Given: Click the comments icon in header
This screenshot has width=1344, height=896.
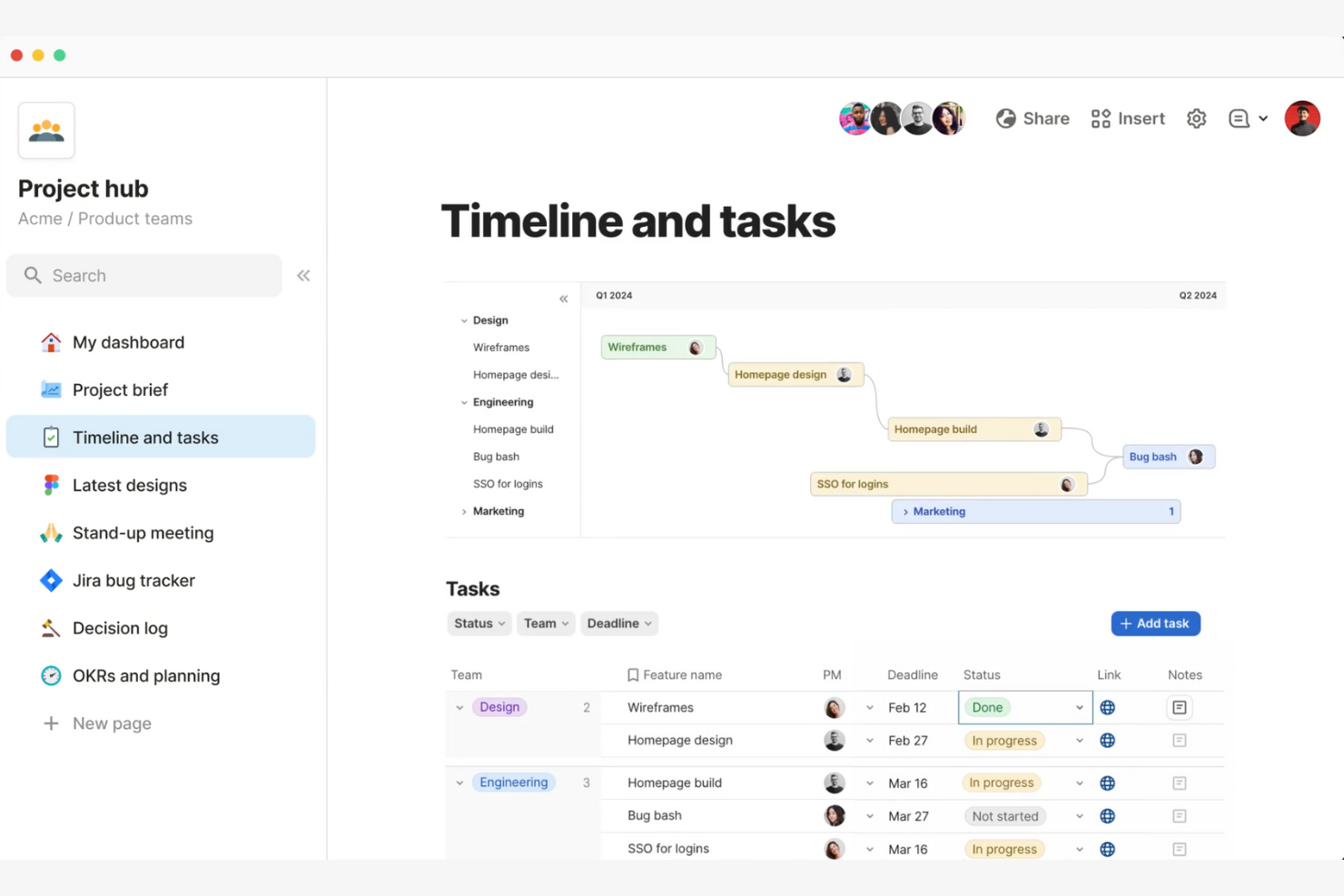Looking at the screenshot, I should [1240, 119].
